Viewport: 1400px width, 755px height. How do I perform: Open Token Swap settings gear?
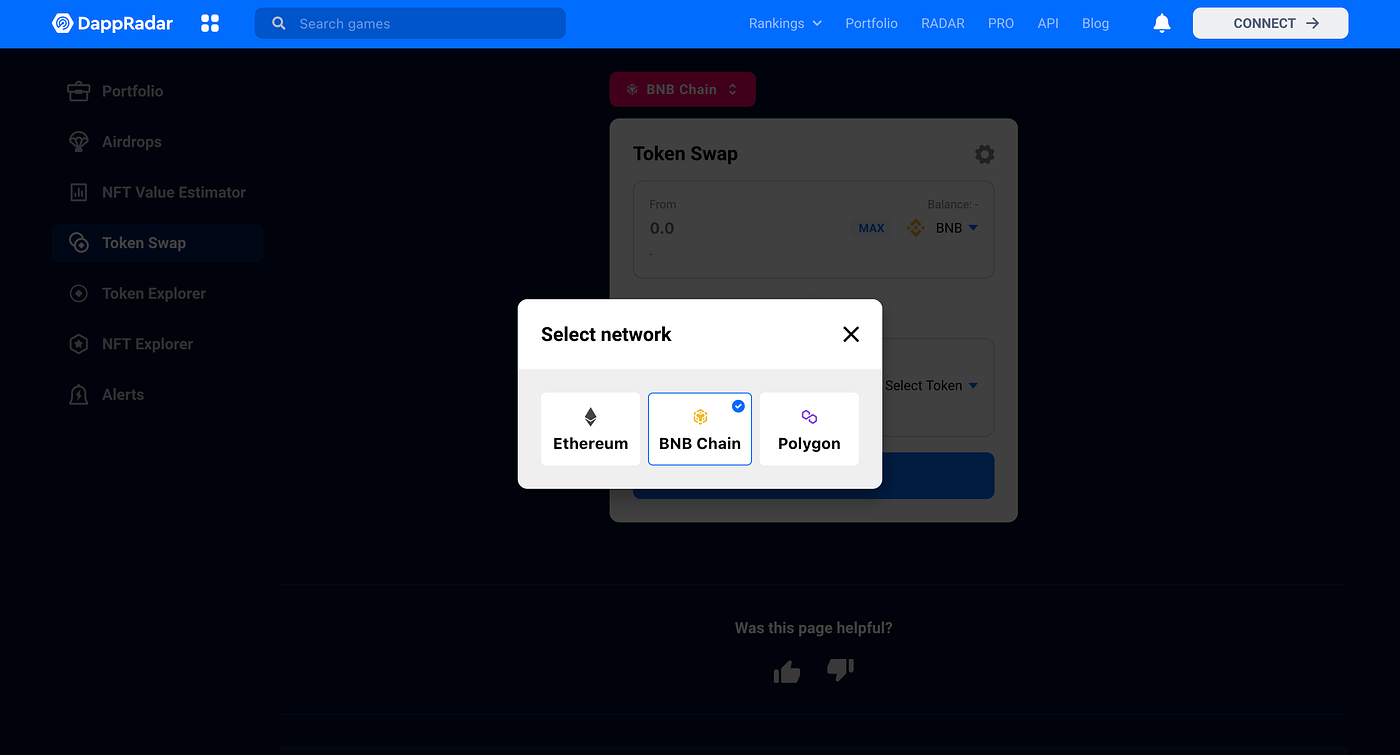pos(985,154)
